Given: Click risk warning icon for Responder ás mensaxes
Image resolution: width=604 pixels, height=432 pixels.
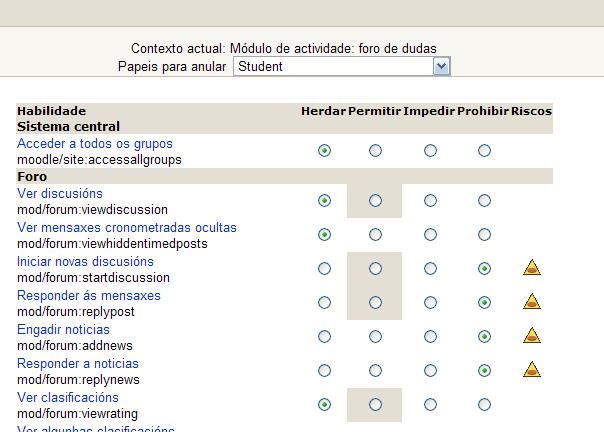Looking at the screenshot, I should [x=532, y=301].
